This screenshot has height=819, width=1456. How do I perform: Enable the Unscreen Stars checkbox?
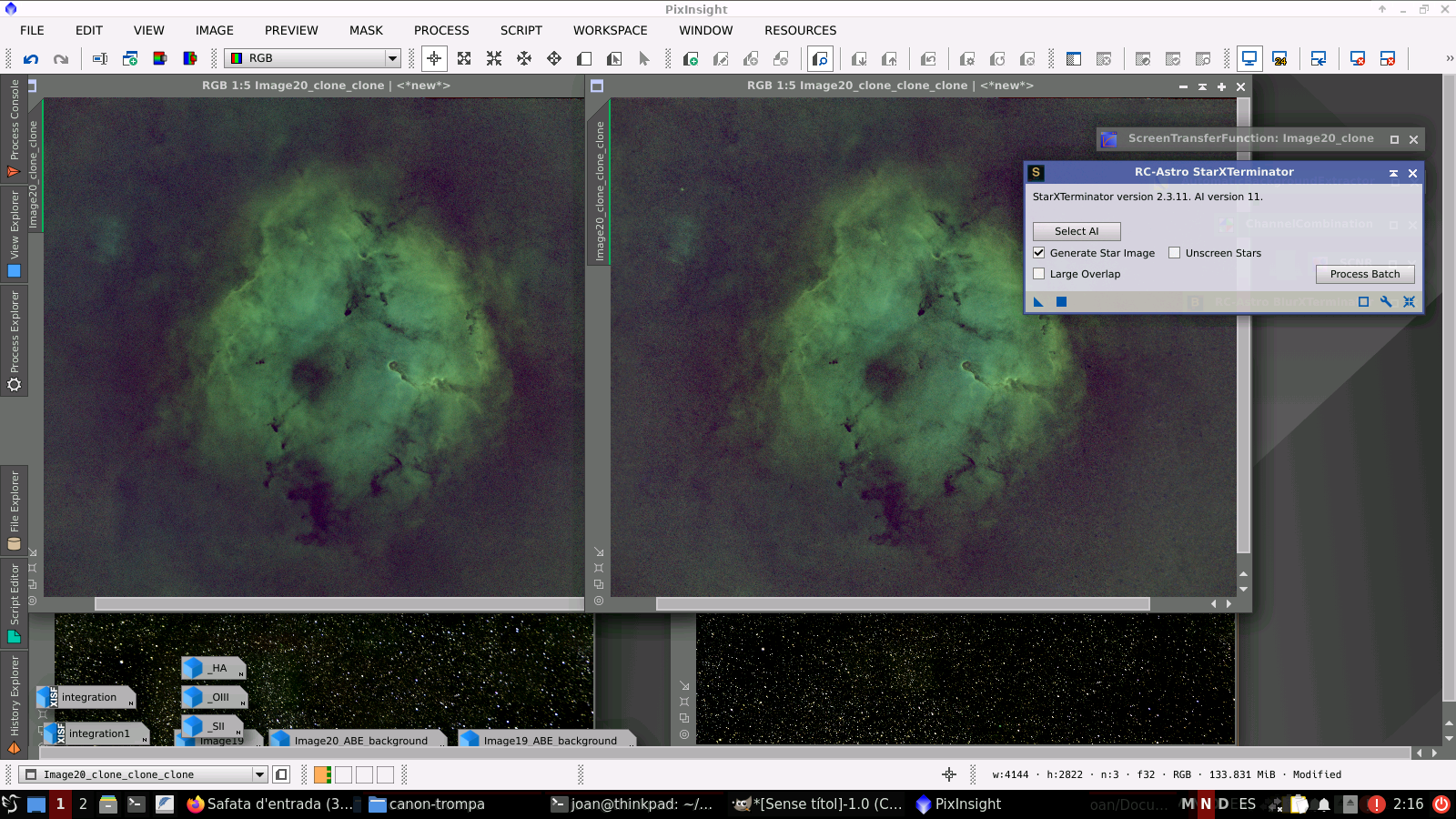point(1175,253)
